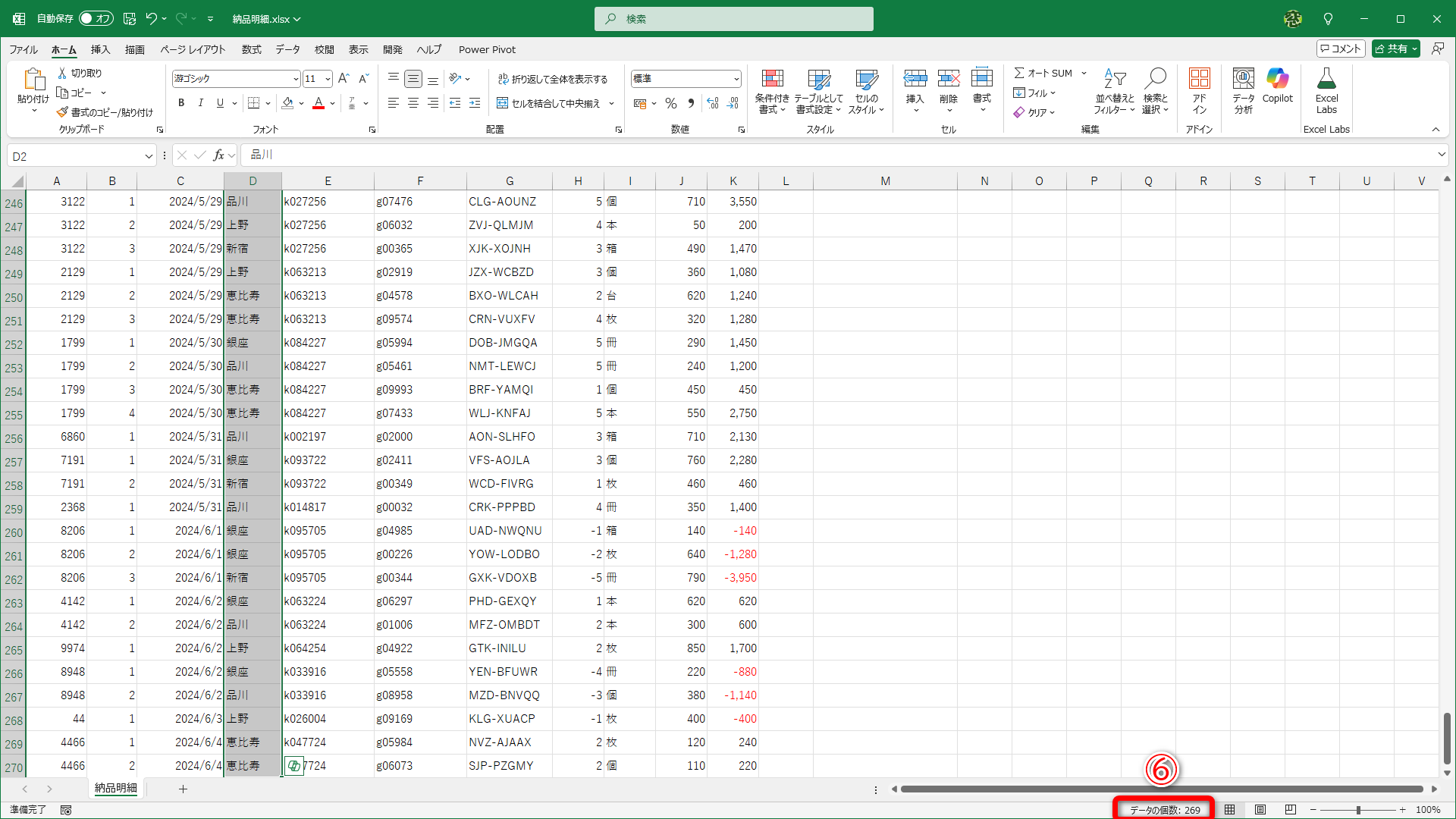This screenshot has width=1456, height=819.
Task: Toggle italic formatting button
Action: point(200,103)
